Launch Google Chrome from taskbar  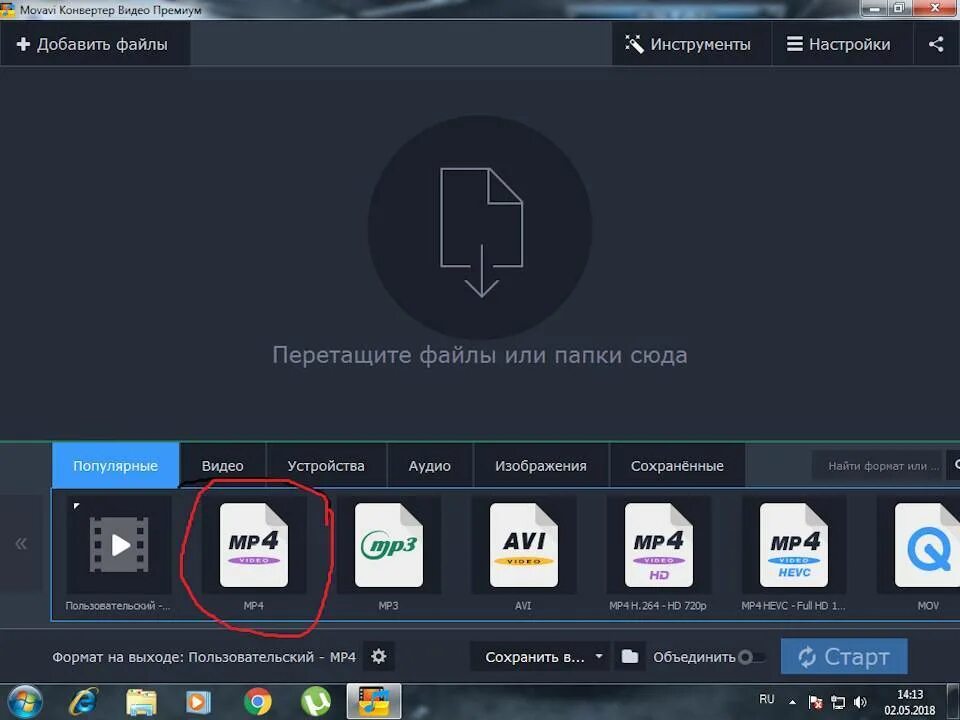pos(258,702)
